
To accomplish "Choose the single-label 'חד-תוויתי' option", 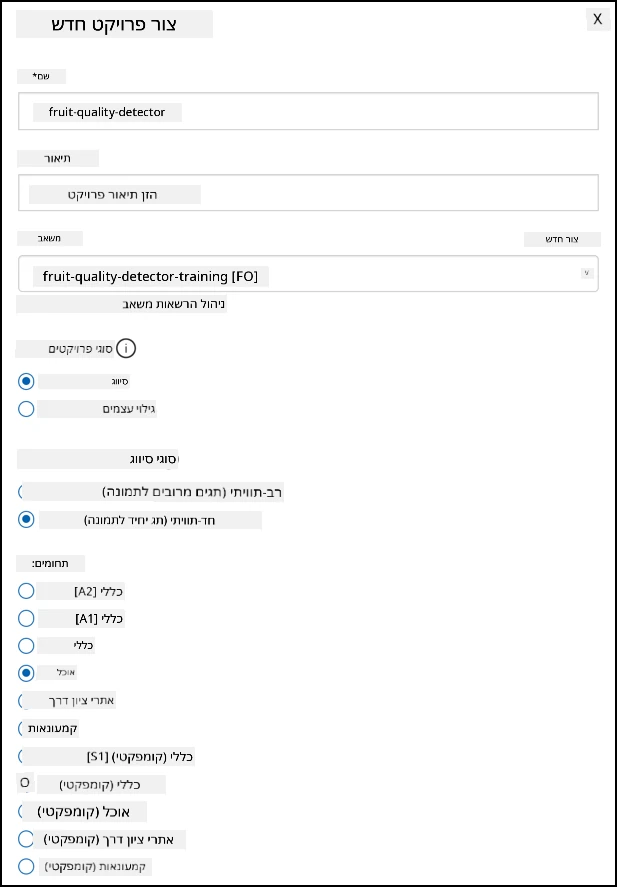I will pos(26,519).
